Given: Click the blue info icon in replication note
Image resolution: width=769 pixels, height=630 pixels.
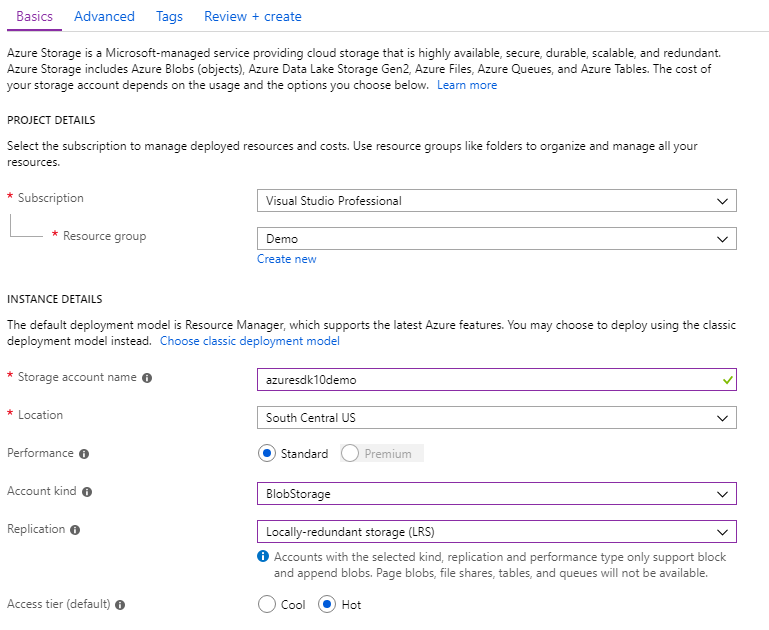Looking at the screenshot, I should [263, 556].
